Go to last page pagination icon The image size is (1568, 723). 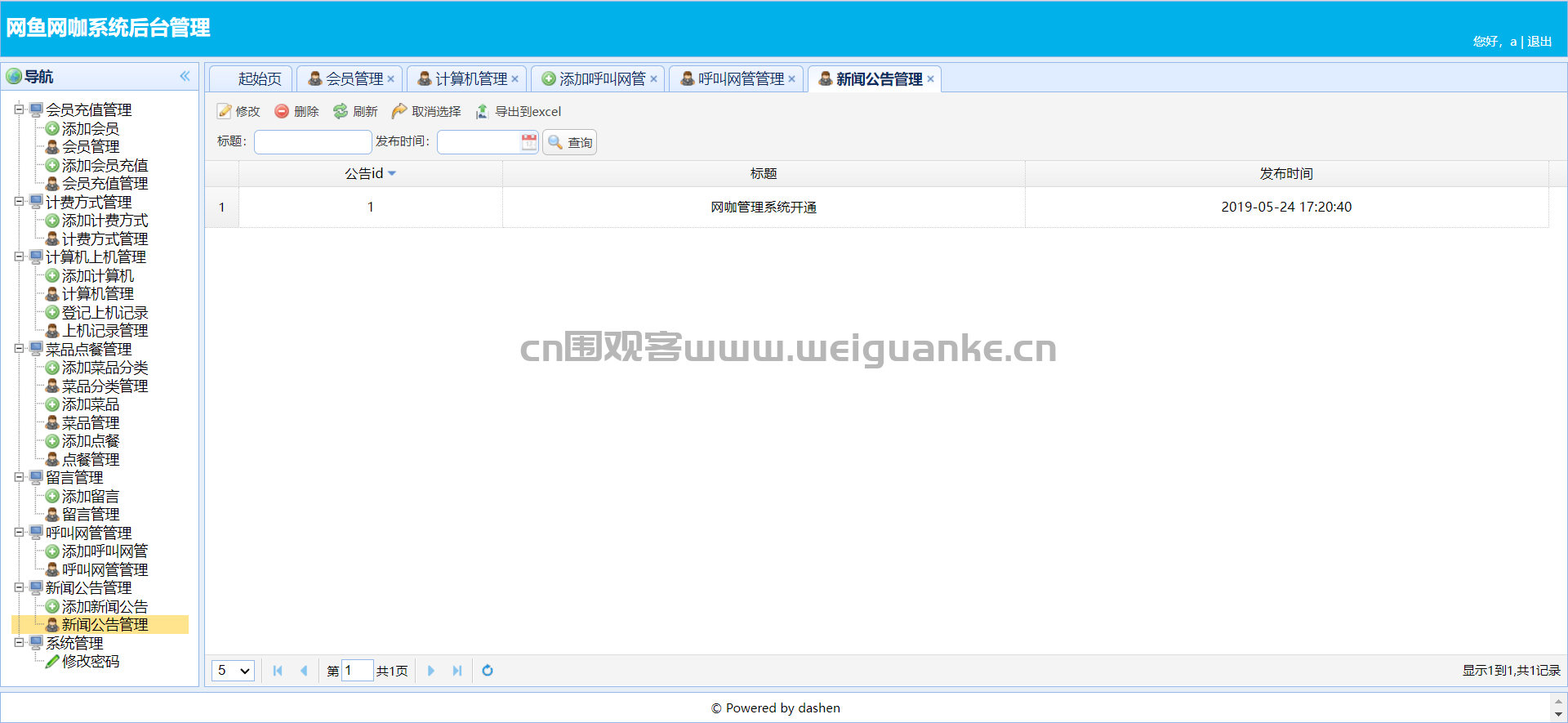coord(457,671)
